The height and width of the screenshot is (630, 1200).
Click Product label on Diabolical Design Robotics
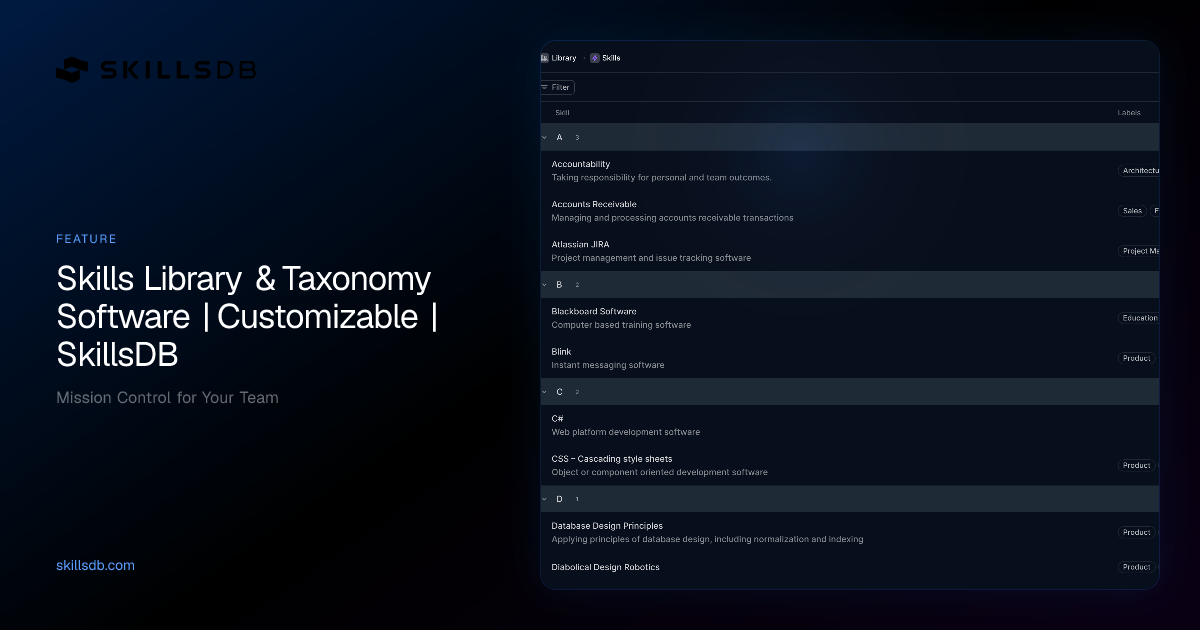[1136, 567]
